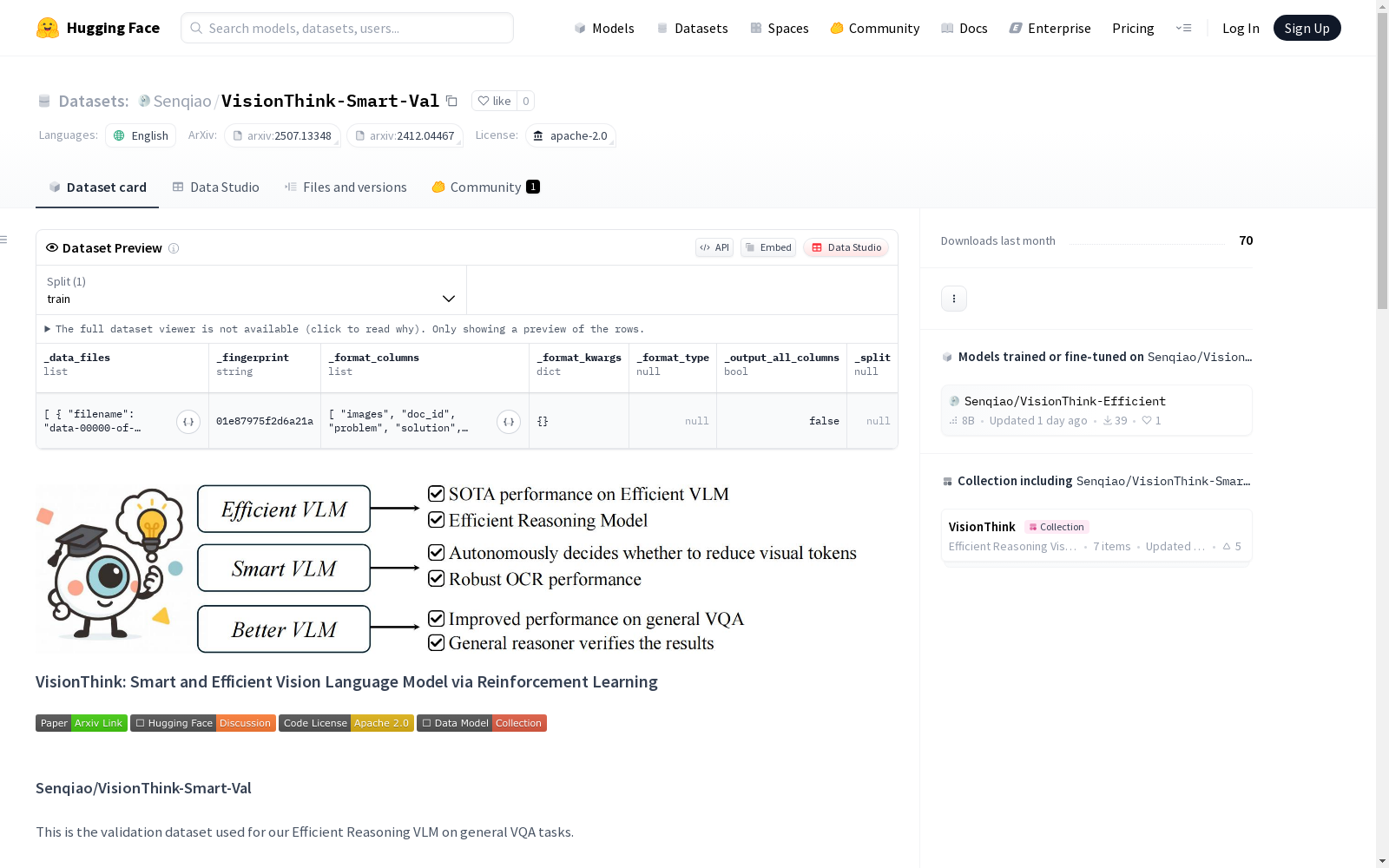
Task: Open the Hugging Face Discussion badge
Action: [x=203, y=723]
